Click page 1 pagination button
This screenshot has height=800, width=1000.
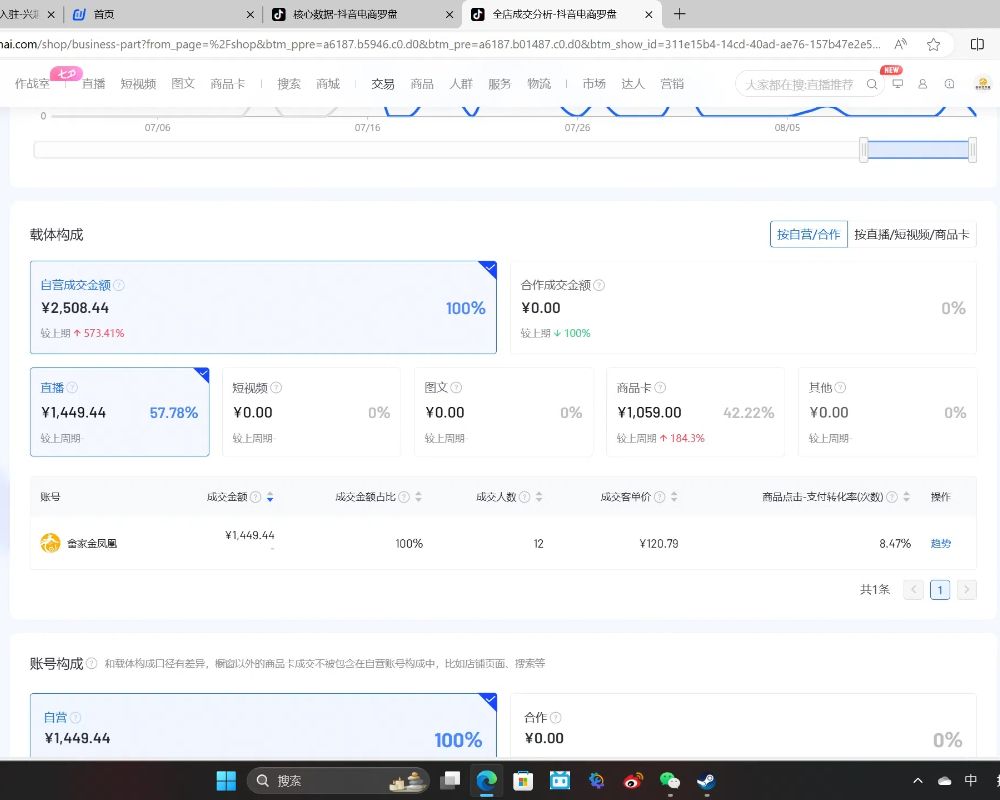[940, 590]
